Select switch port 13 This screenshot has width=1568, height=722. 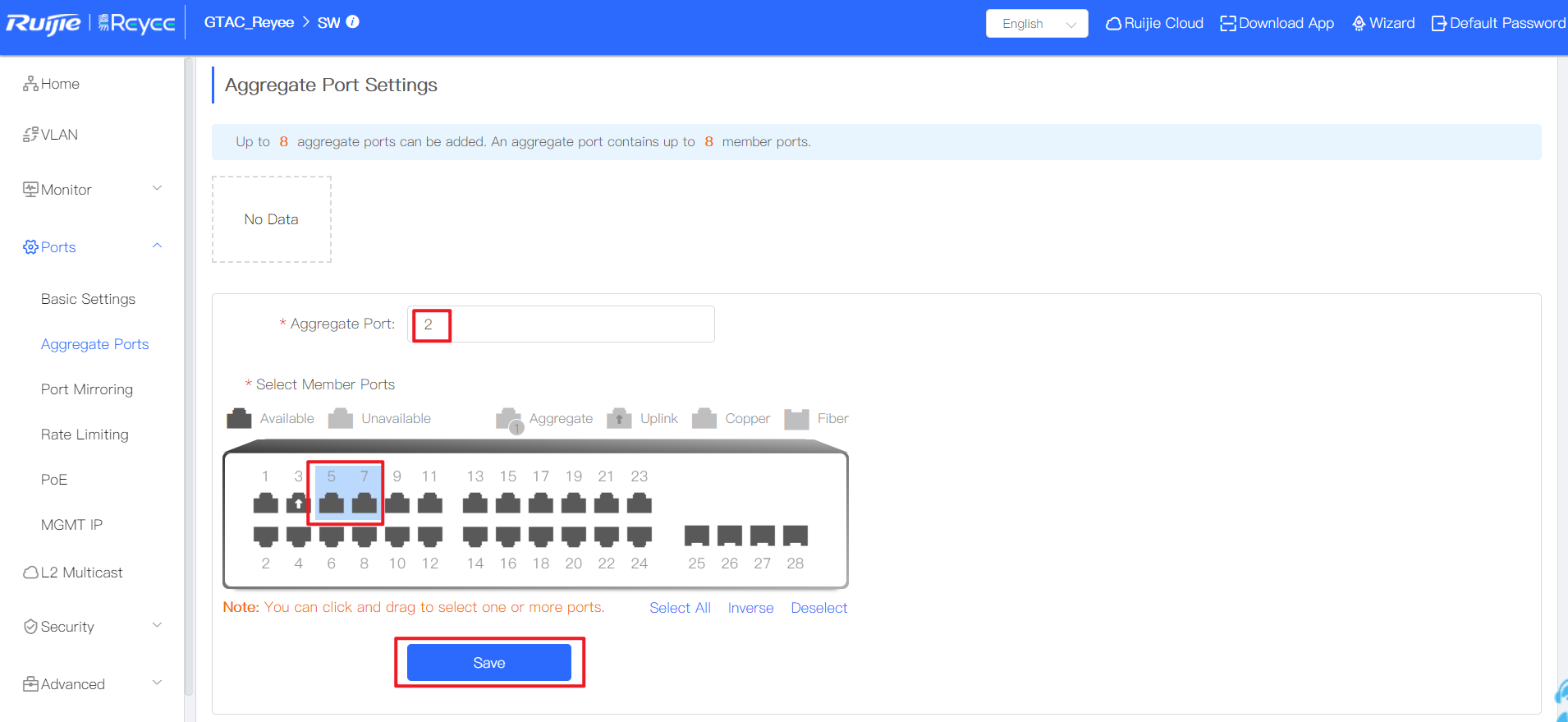click(x=475, y=503)
